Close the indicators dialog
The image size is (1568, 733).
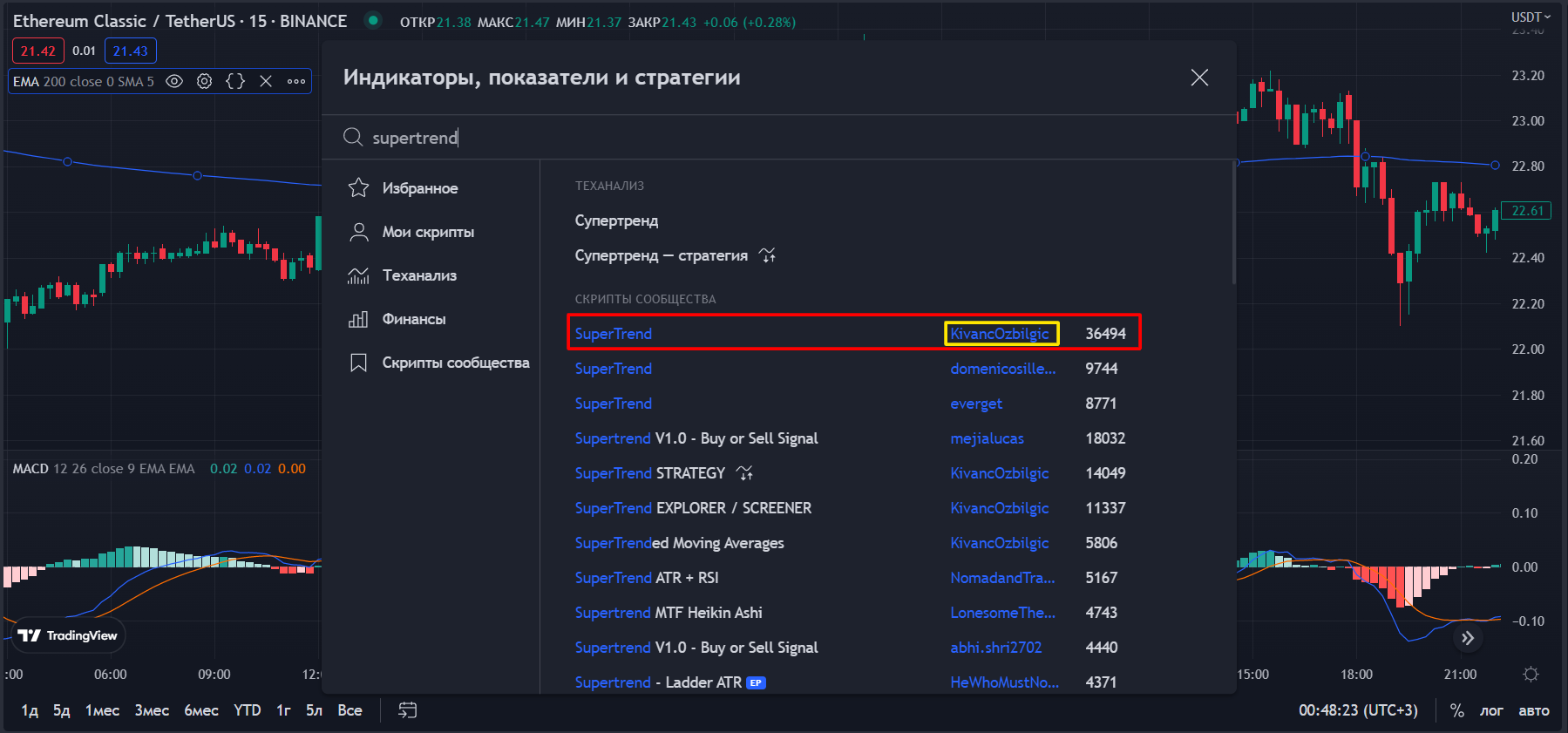click(1199, 78)
